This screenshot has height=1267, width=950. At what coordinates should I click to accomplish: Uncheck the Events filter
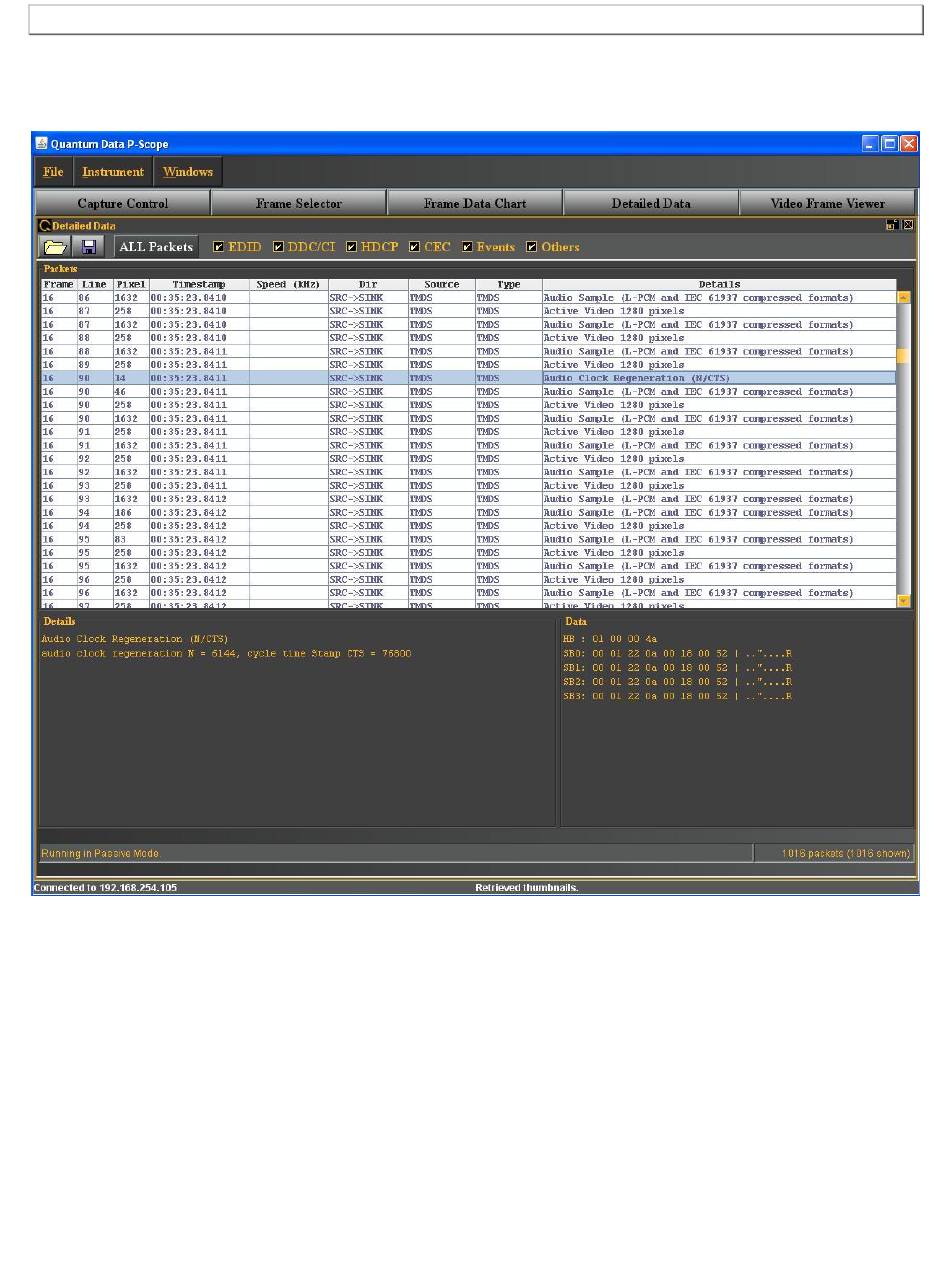[x=467, y=247]
